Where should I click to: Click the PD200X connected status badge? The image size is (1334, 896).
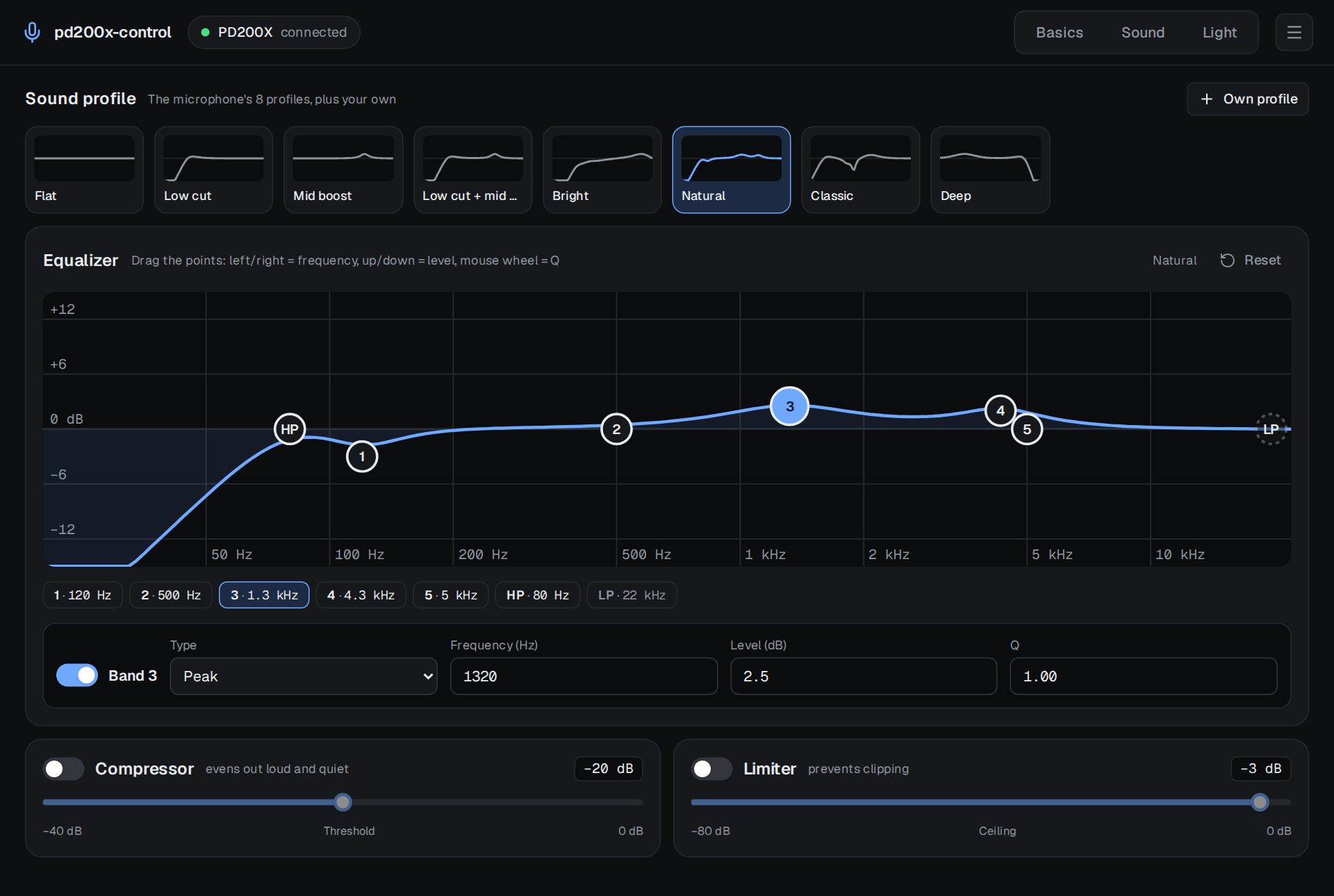point(274,33)
